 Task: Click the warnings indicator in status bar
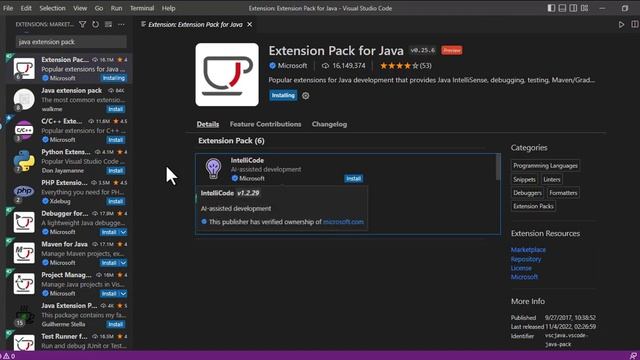pyautogui.click(x=9, y=356)
